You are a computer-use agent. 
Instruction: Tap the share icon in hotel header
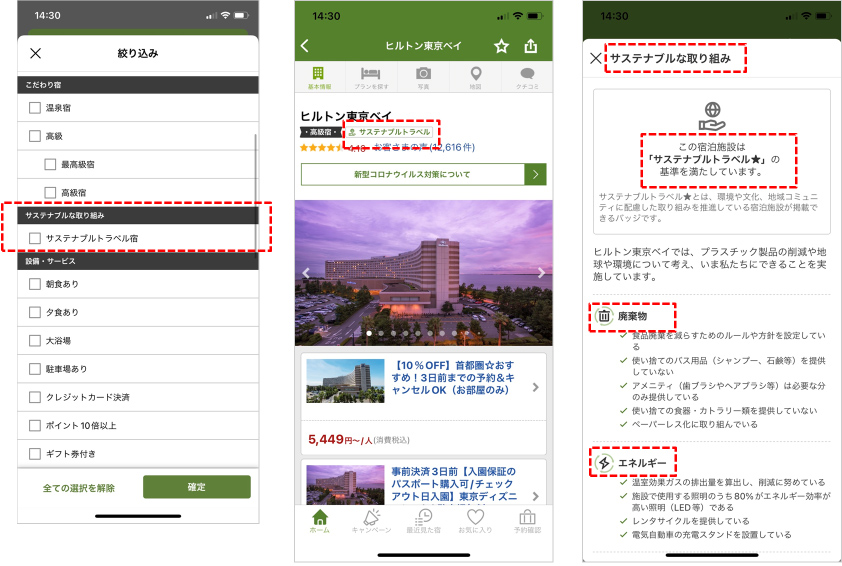pyautogui.click(x=531, y=46)
